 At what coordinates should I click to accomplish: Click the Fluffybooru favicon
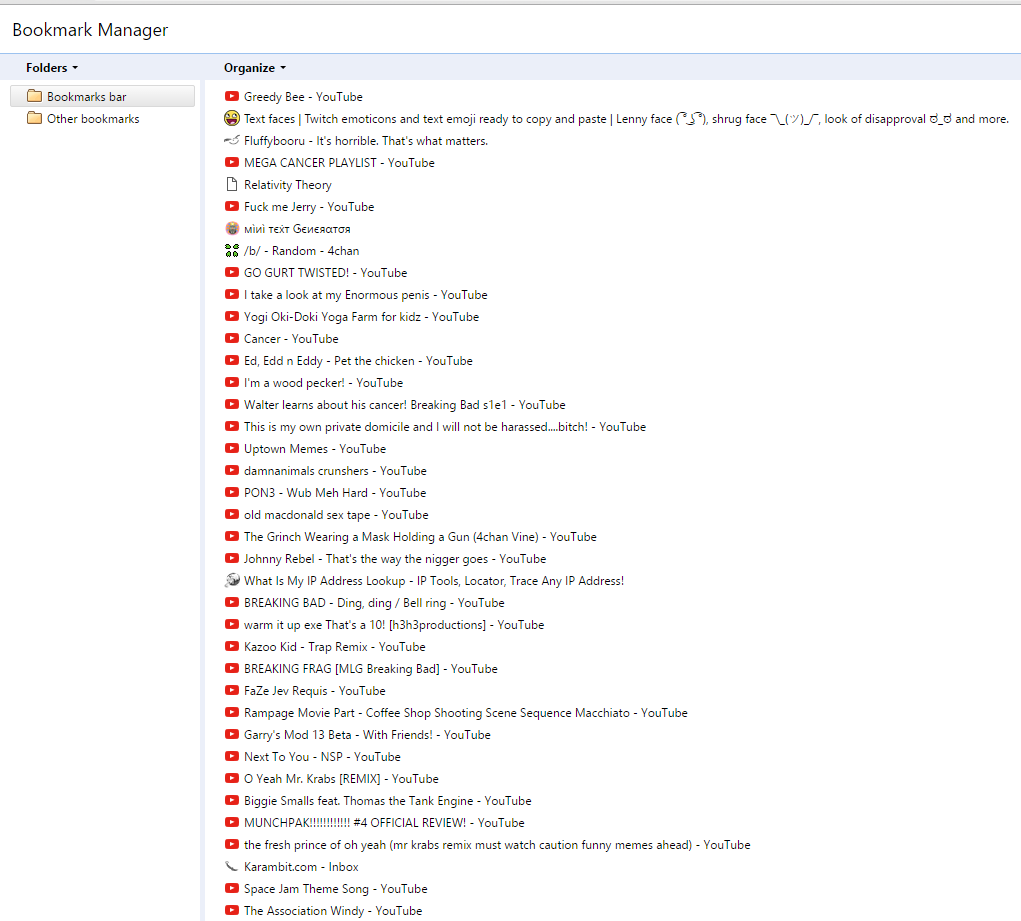tap(232, 140)
